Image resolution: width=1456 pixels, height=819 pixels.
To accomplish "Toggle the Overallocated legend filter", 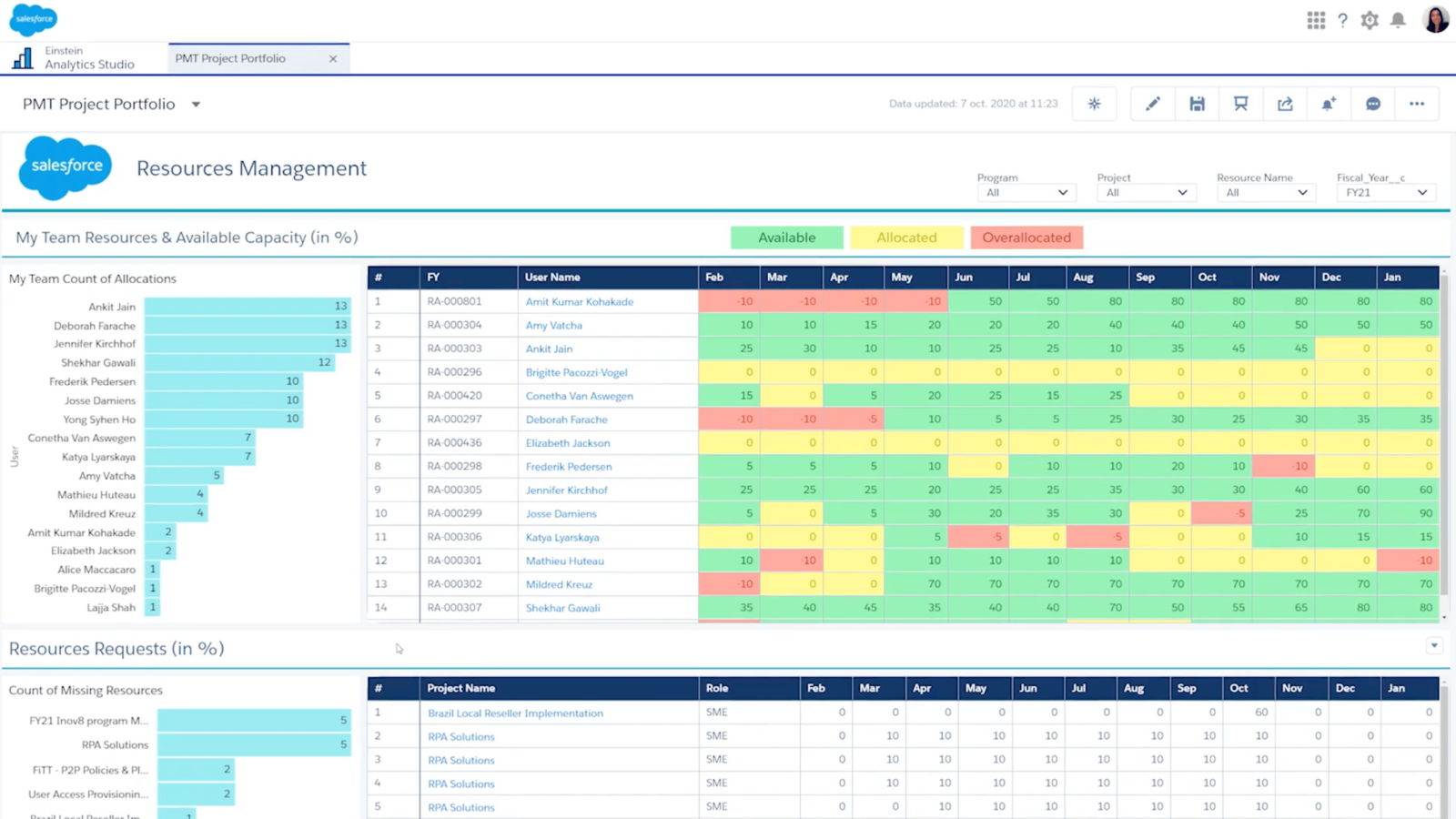I will pos(1026,238).
